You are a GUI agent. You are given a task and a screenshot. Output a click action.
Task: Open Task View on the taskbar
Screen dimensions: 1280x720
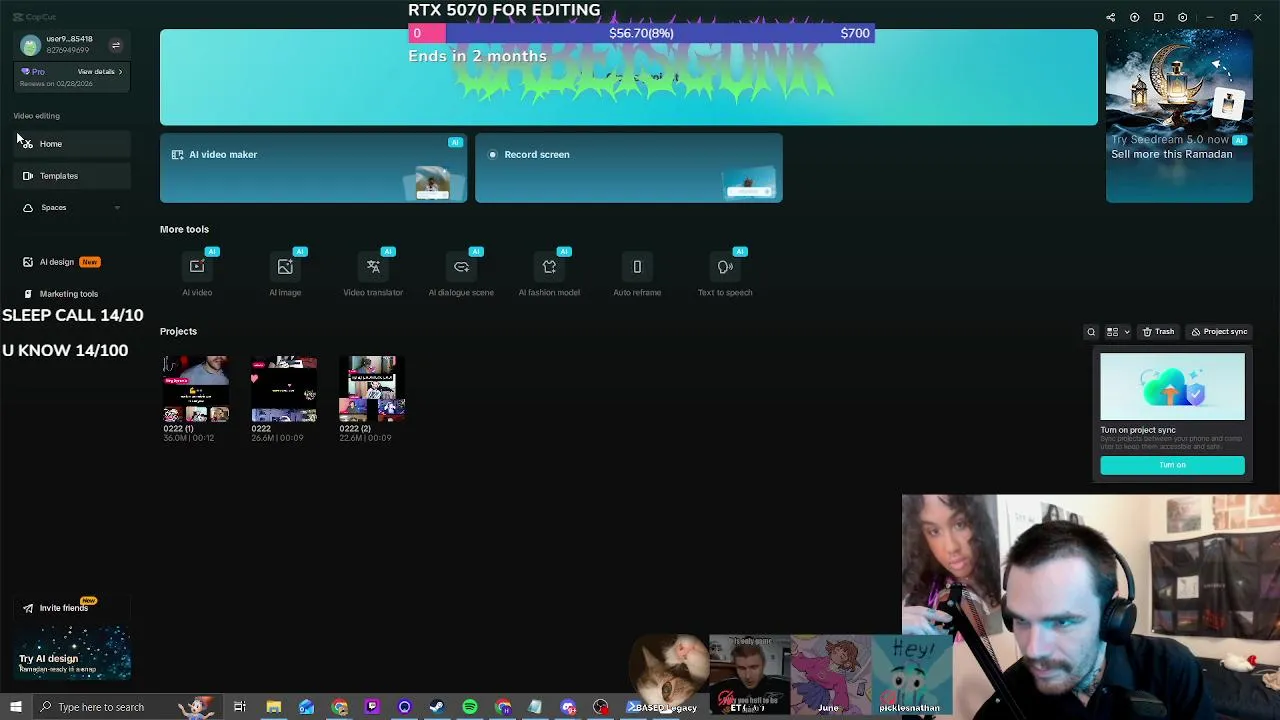240,707
